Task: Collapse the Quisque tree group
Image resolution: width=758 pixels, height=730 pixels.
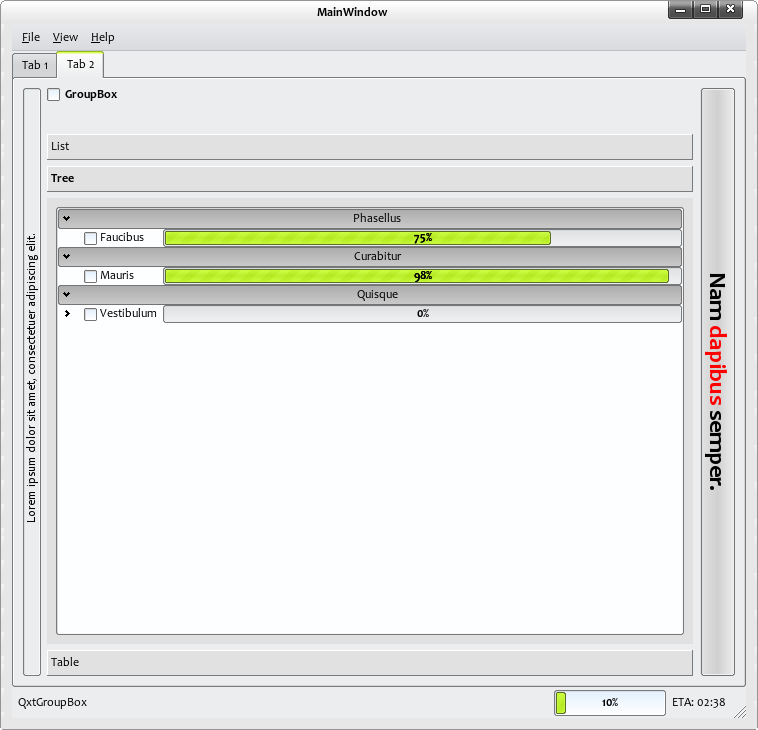Action: [x=67, y=294]
